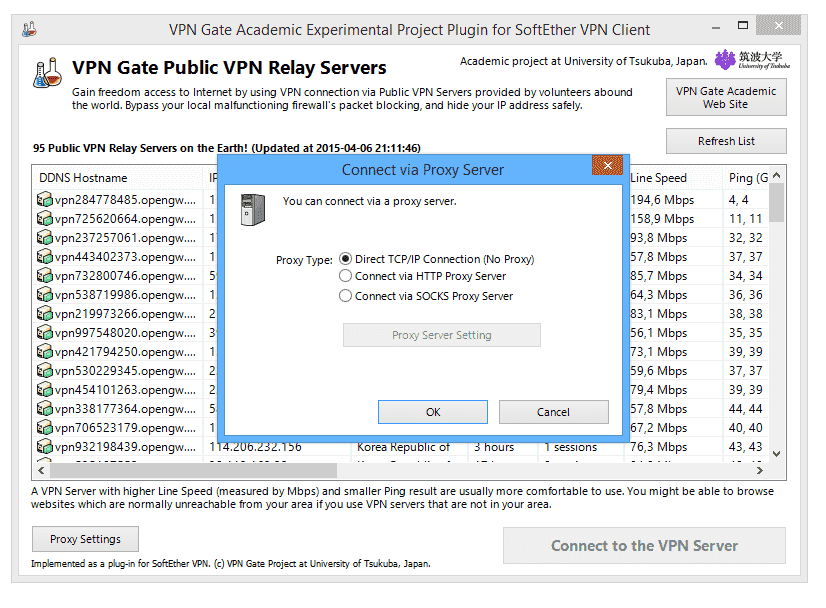Open the VPN Gate Academic Web Site
This screenshot has height=608, width=826.
[725, 97]
